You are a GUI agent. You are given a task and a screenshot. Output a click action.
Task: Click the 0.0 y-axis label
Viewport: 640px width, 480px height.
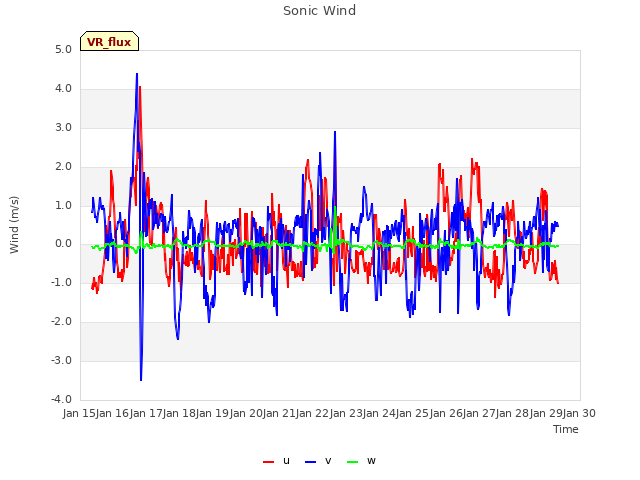(63, 244)
